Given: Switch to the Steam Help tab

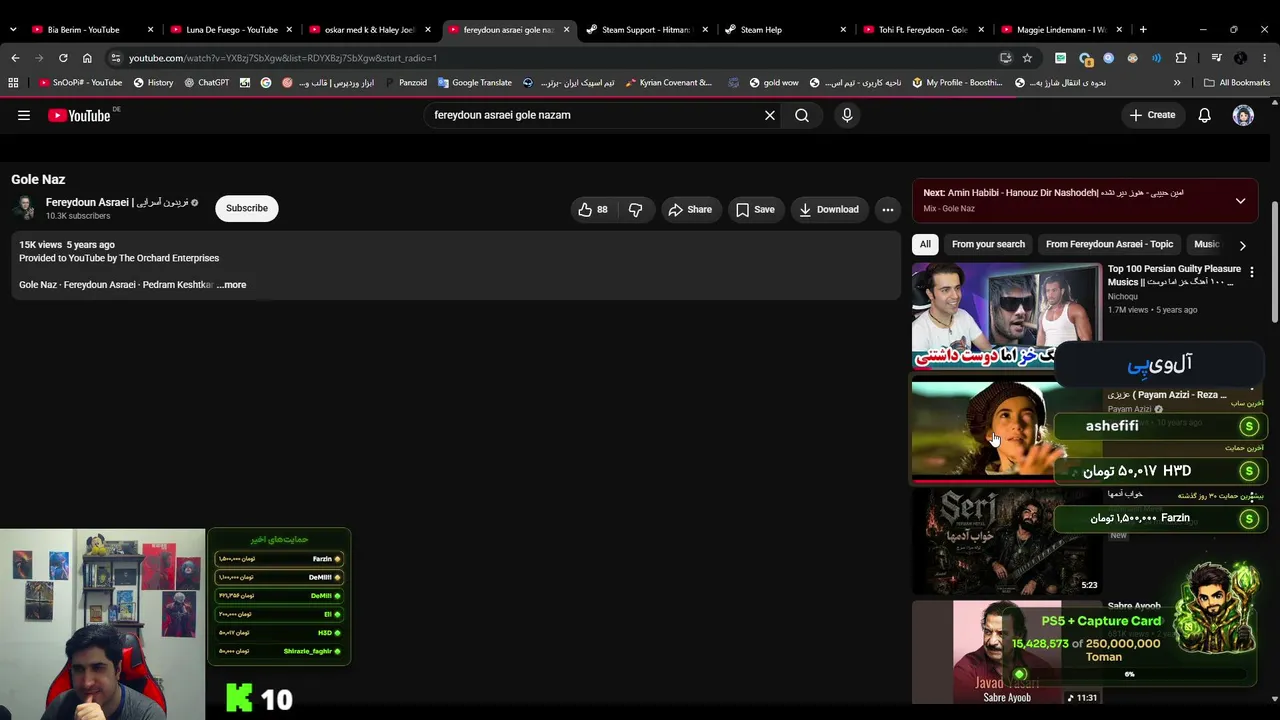Looking at the screenshot, I should (761, 30).
